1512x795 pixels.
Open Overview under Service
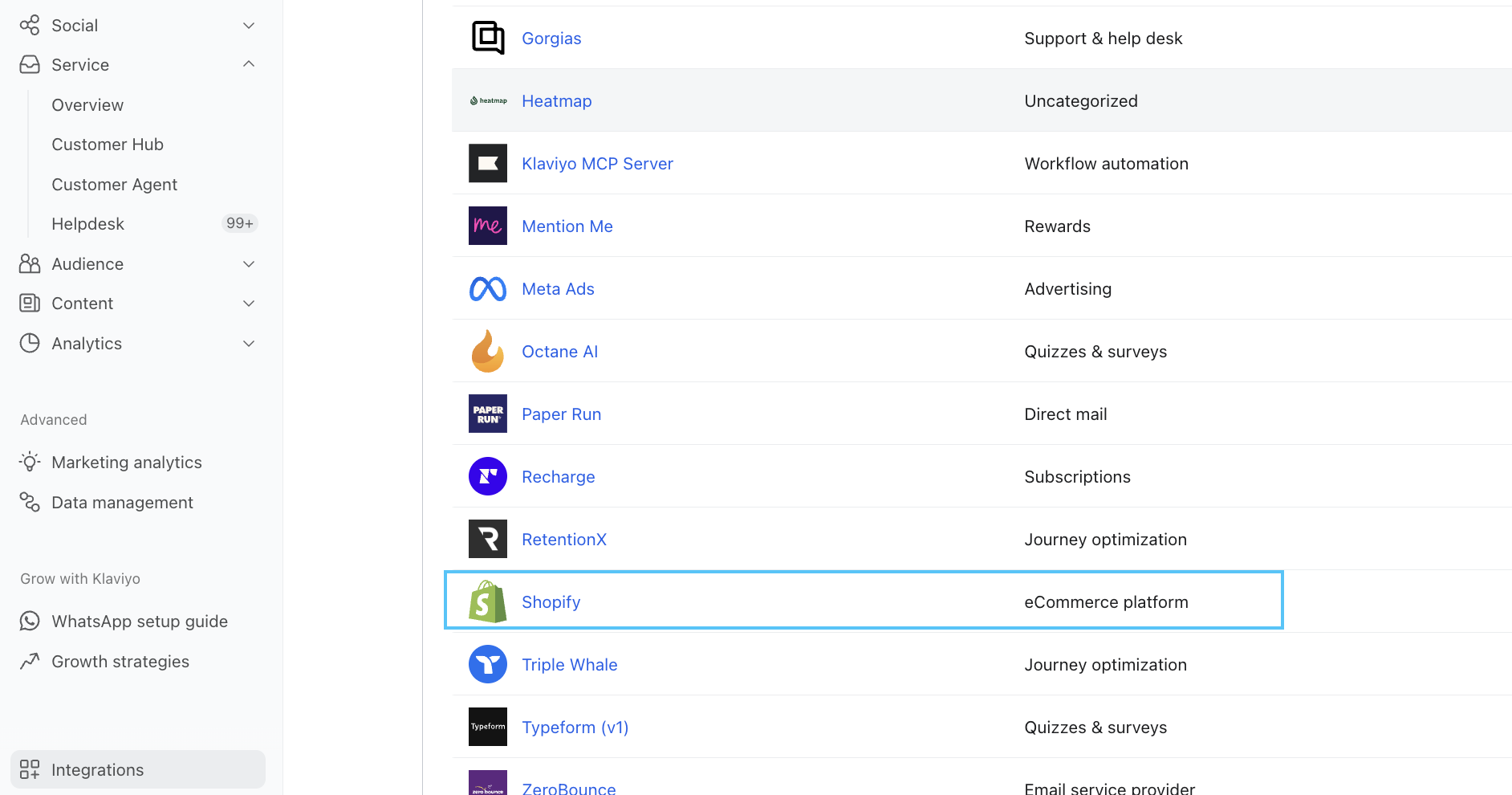click(87, 104)
